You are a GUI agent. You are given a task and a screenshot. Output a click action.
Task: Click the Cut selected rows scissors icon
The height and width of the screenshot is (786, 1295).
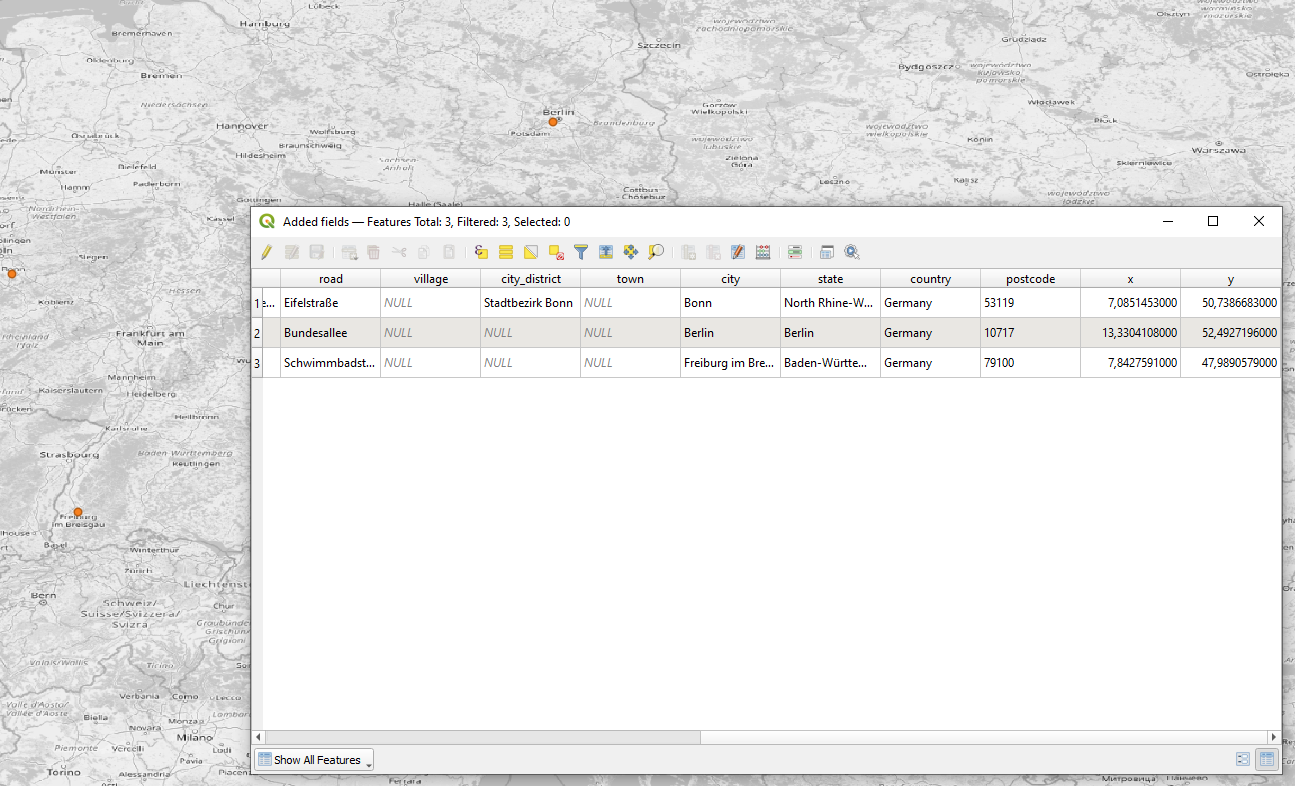coord(399,252)
